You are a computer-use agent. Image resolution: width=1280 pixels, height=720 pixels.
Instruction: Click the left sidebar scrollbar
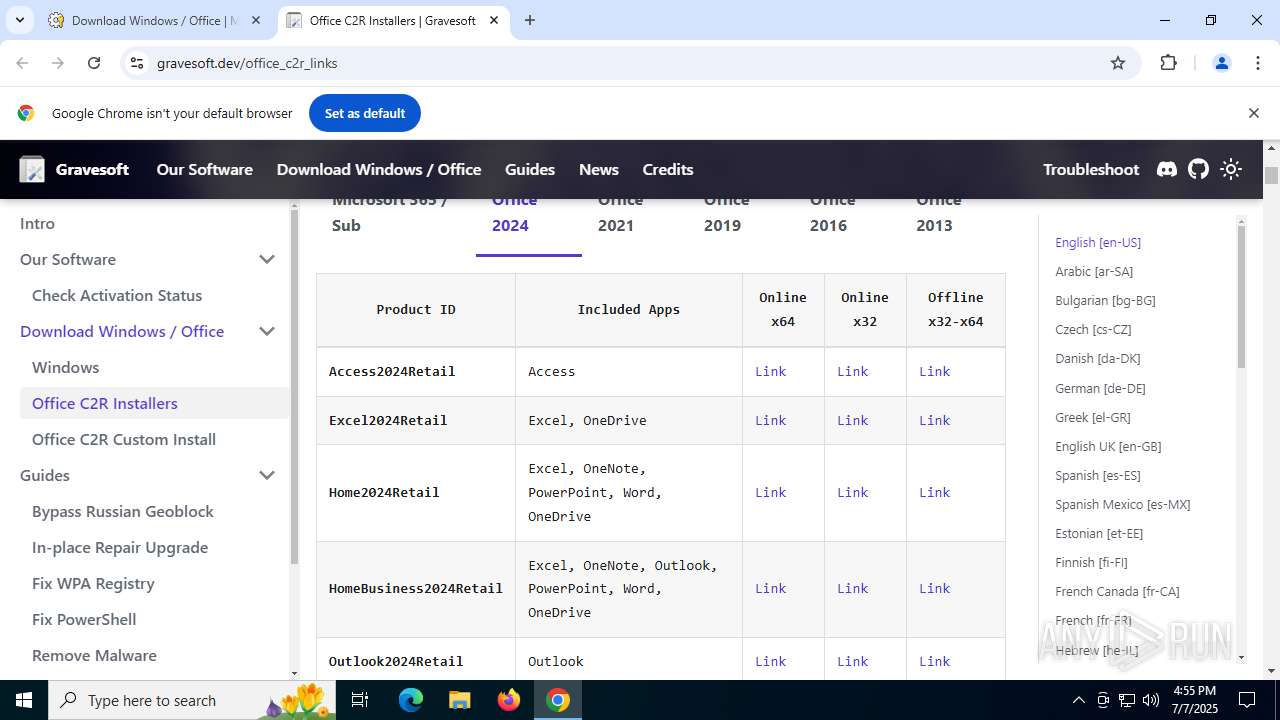point(294,389)
